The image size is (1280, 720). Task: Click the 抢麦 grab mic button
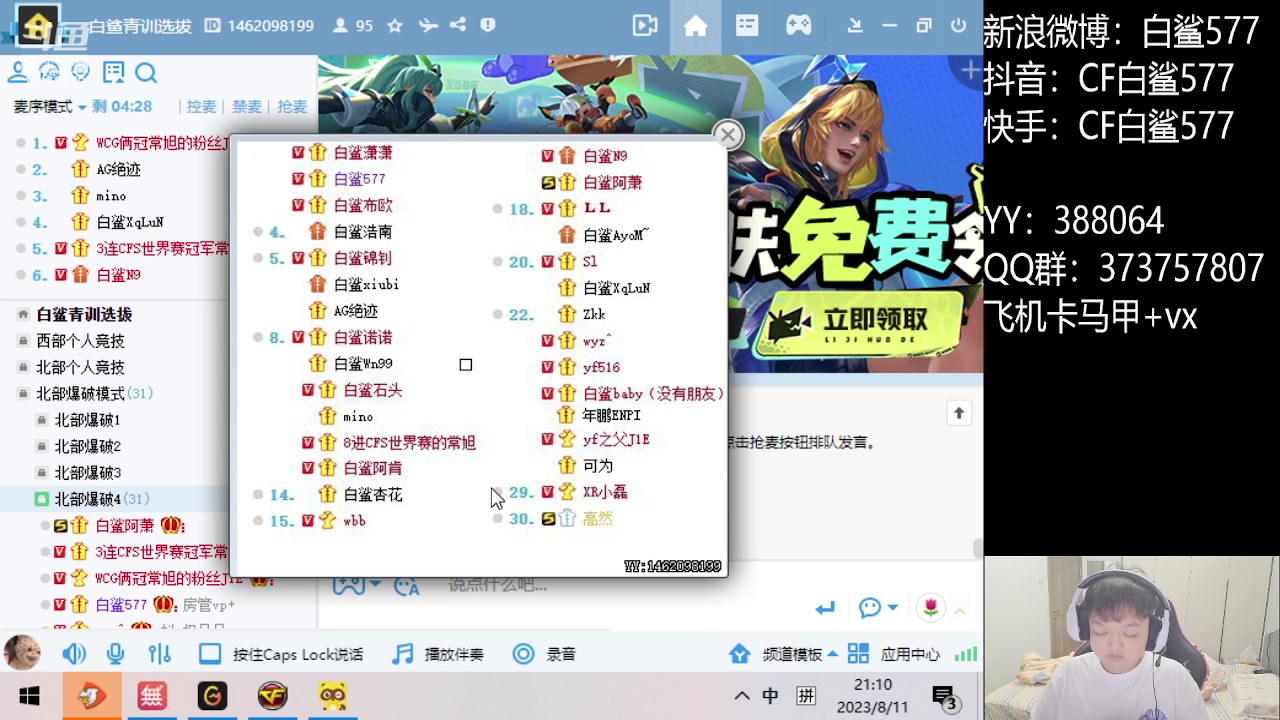(x=292, y=107)
